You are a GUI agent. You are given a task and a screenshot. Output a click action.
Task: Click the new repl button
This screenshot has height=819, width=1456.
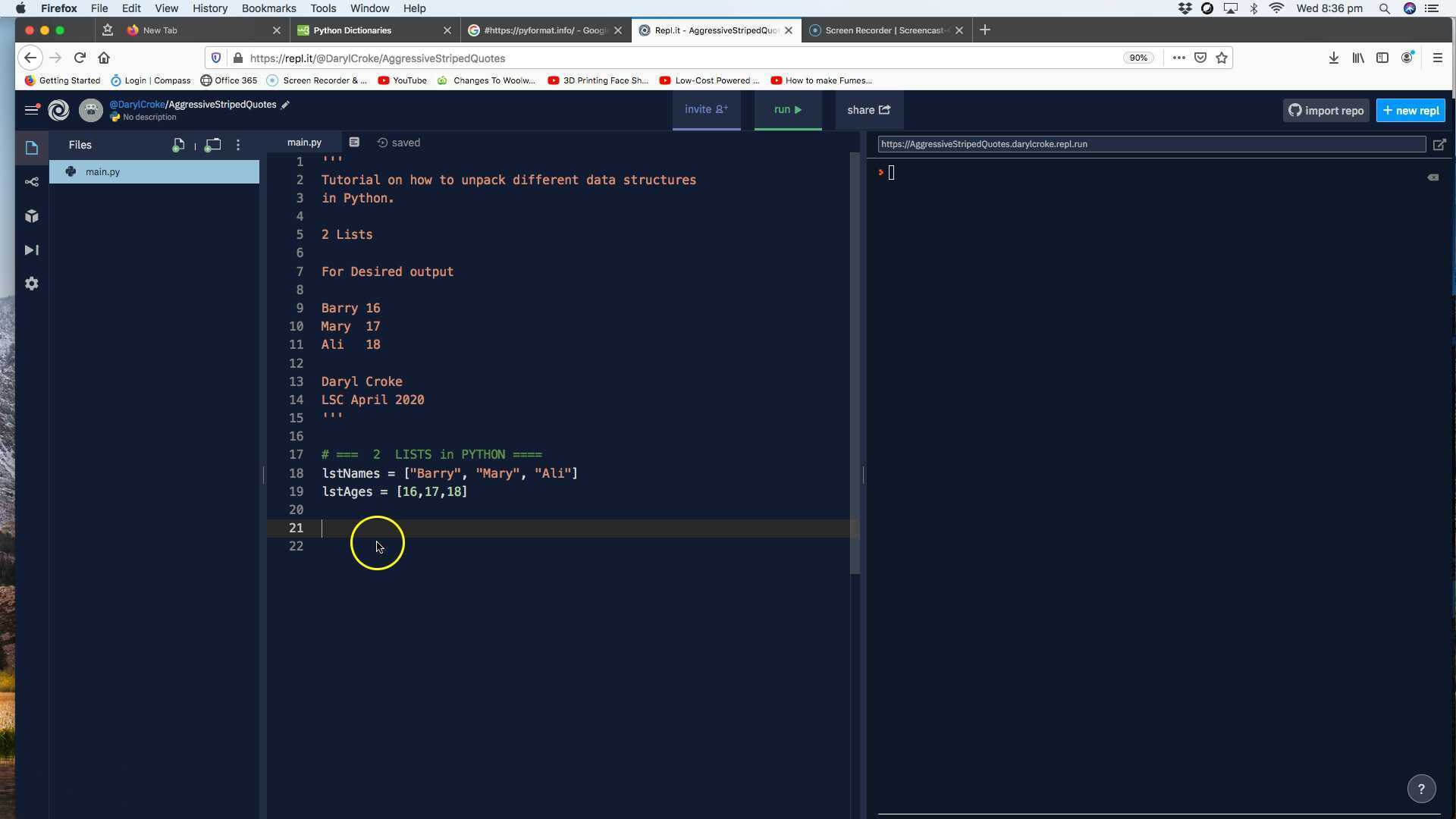(x=1410, y=110)
